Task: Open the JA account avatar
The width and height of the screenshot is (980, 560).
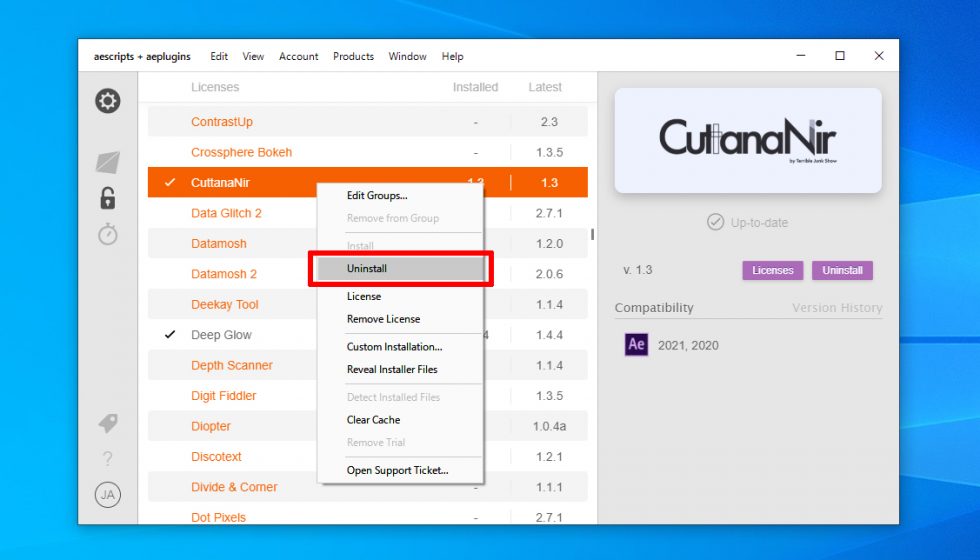Action: pyautogui.click(x=108, y=495)
